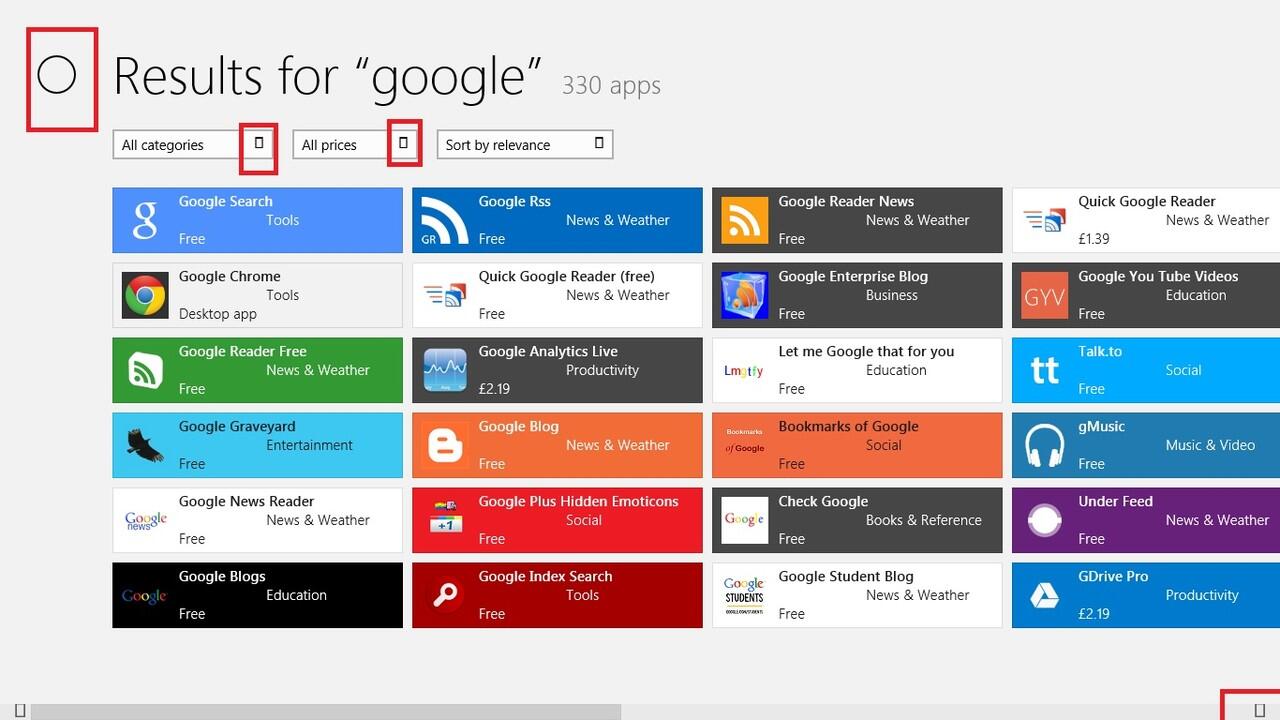
Task: Click the Google Blog Blogger icon
Action: (445, 445)
